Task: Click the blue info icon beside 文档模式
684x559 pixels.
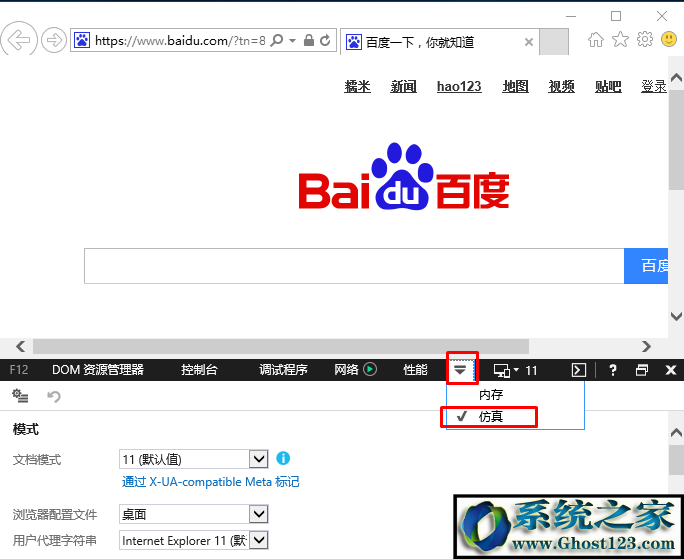Action: [283, 458]
